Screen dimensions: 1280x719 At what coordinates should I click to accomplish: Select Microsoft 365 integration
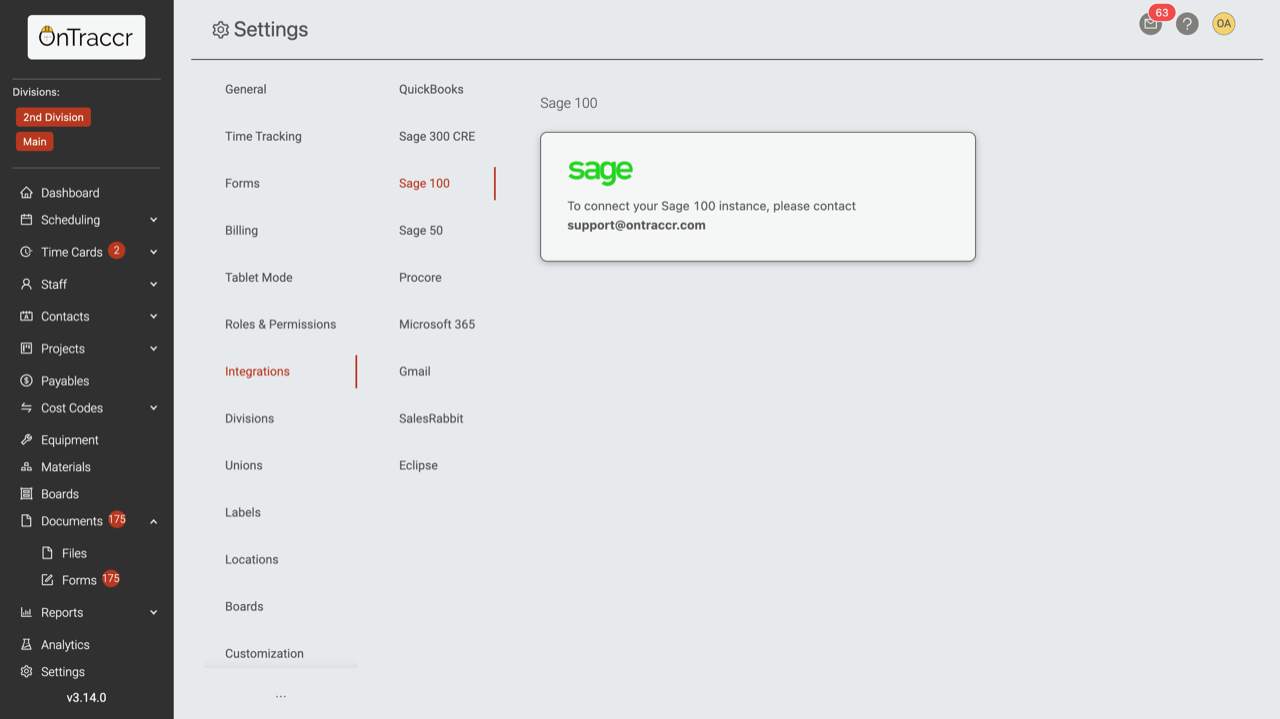pyautogui.click(x=437, y=324)
